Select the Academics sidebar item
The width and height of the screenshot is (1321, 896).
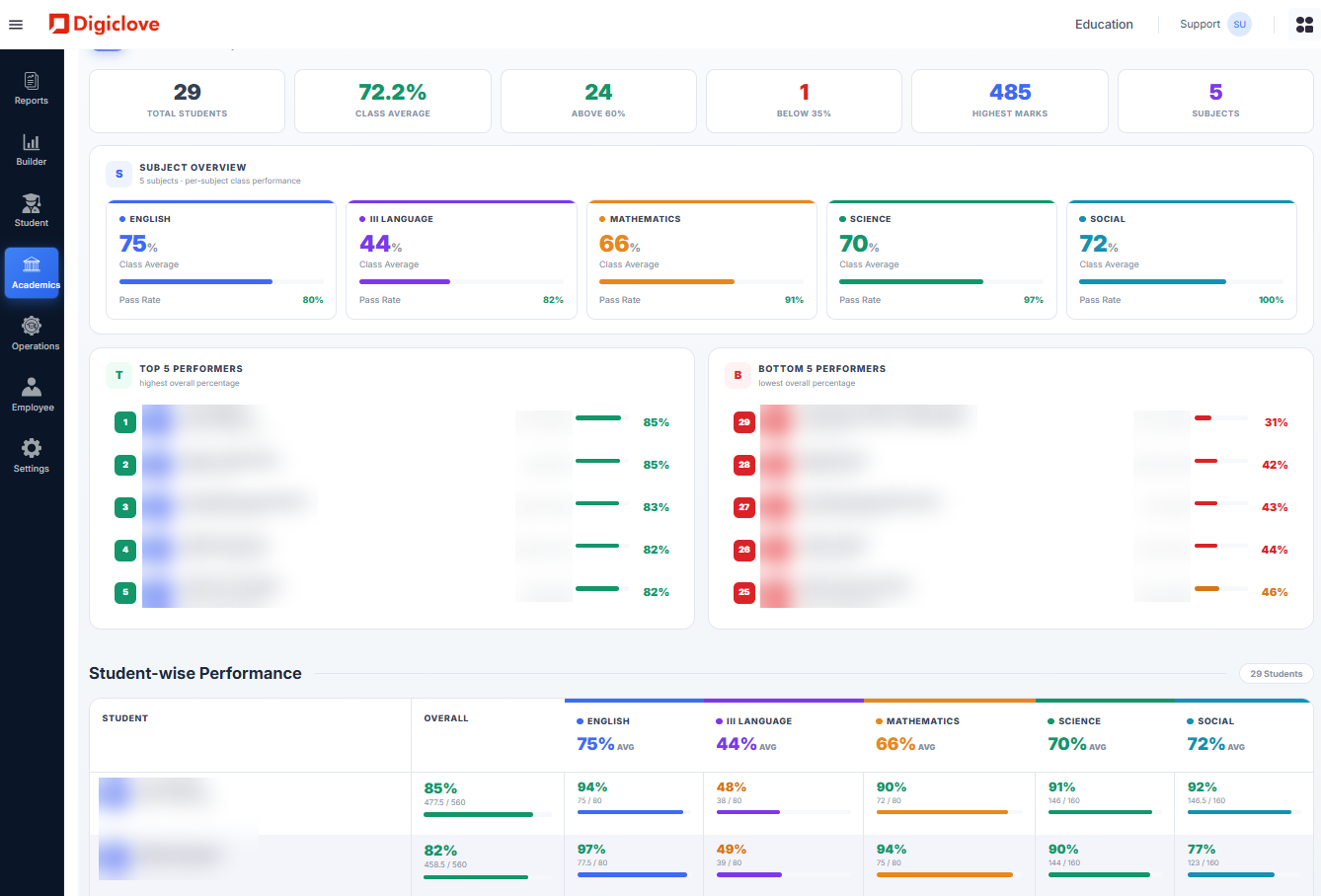tap(32, 272)
